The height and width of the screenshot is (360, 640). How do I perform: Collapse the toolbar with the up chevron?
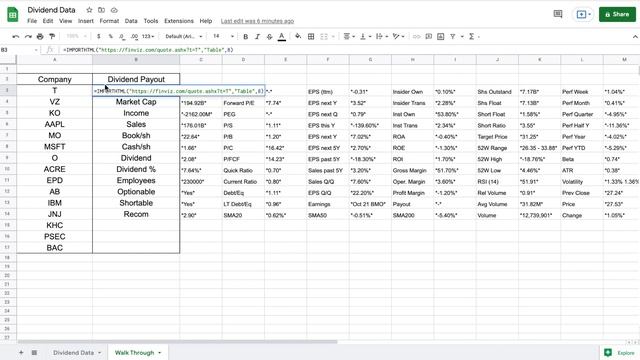point(635,37)
